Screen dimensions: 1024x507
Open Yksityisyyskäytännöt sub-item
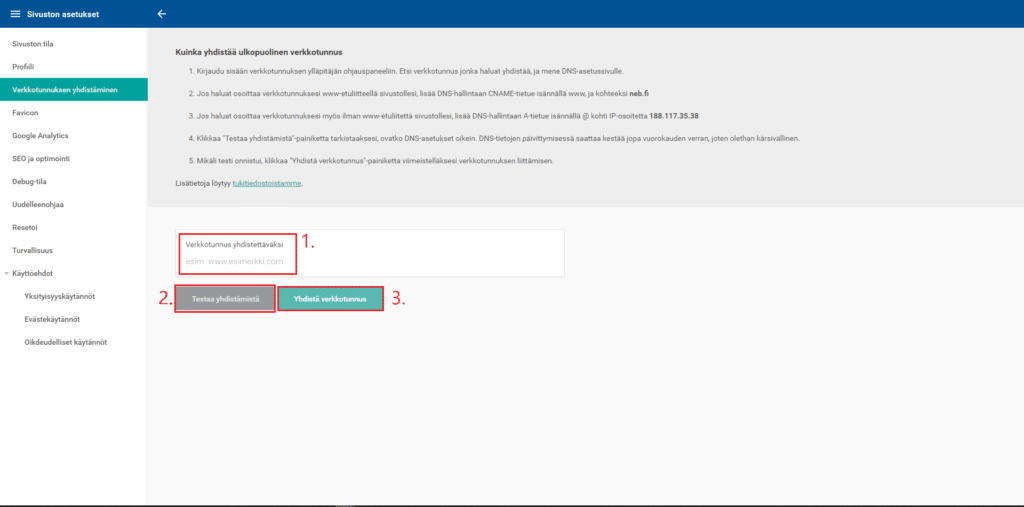[59, 296]
